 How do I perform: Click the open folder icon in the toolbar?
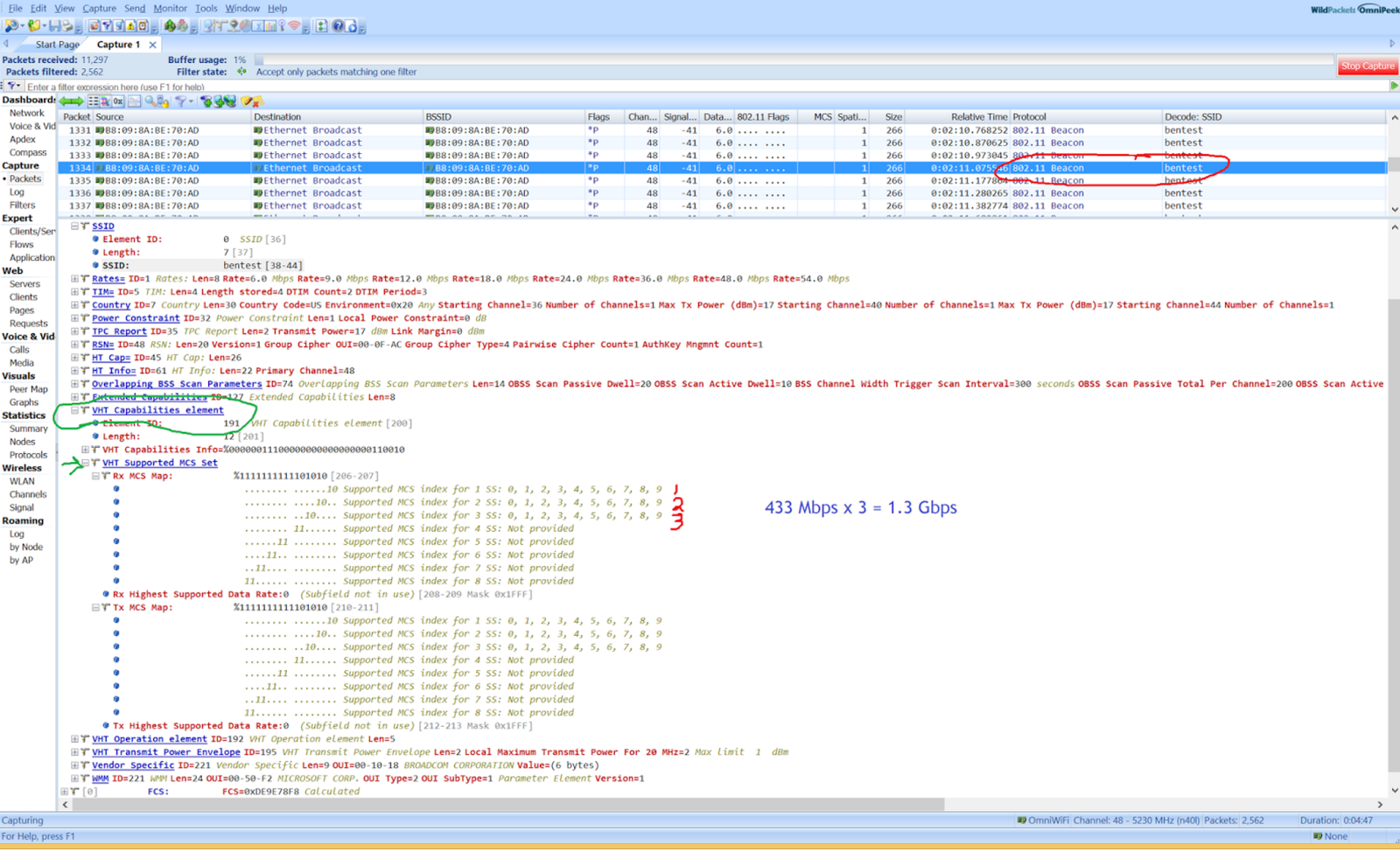click(x=34, y=26)
